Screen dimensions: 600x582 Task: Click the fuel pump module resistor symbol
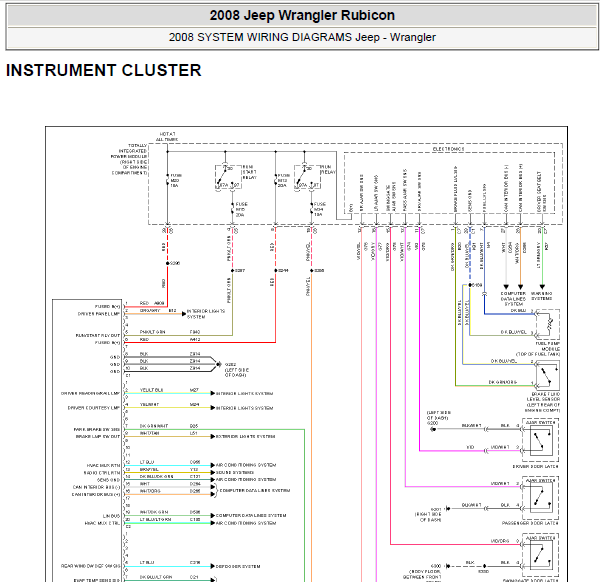(x=550, y=324)
